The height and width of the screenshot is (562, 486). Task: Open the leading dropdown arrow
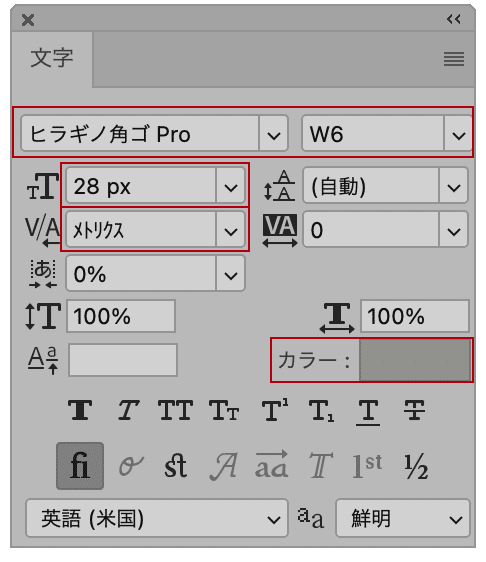(x=453, y=186)
